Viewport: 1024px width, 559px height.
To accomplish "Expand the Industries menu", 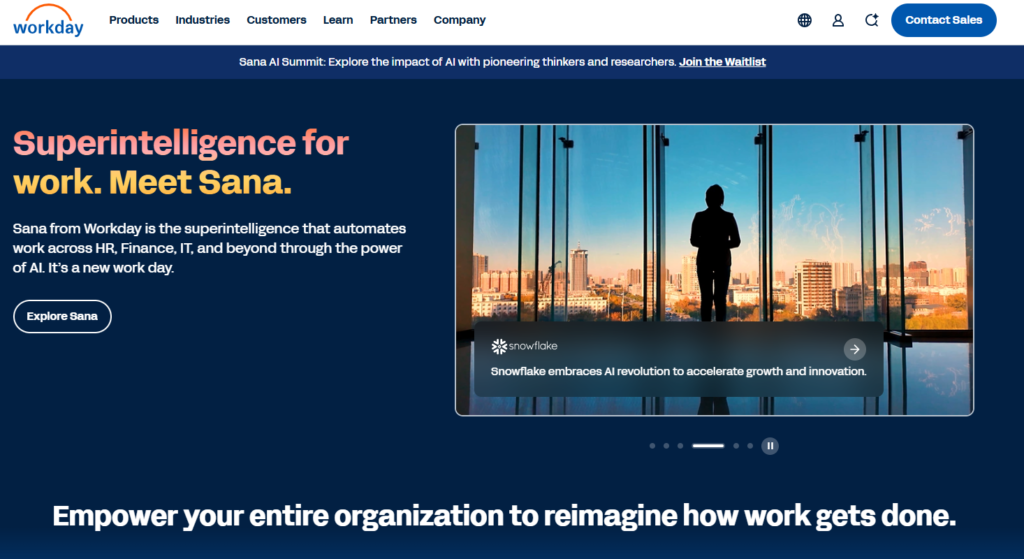I will [x=202, y=20].
